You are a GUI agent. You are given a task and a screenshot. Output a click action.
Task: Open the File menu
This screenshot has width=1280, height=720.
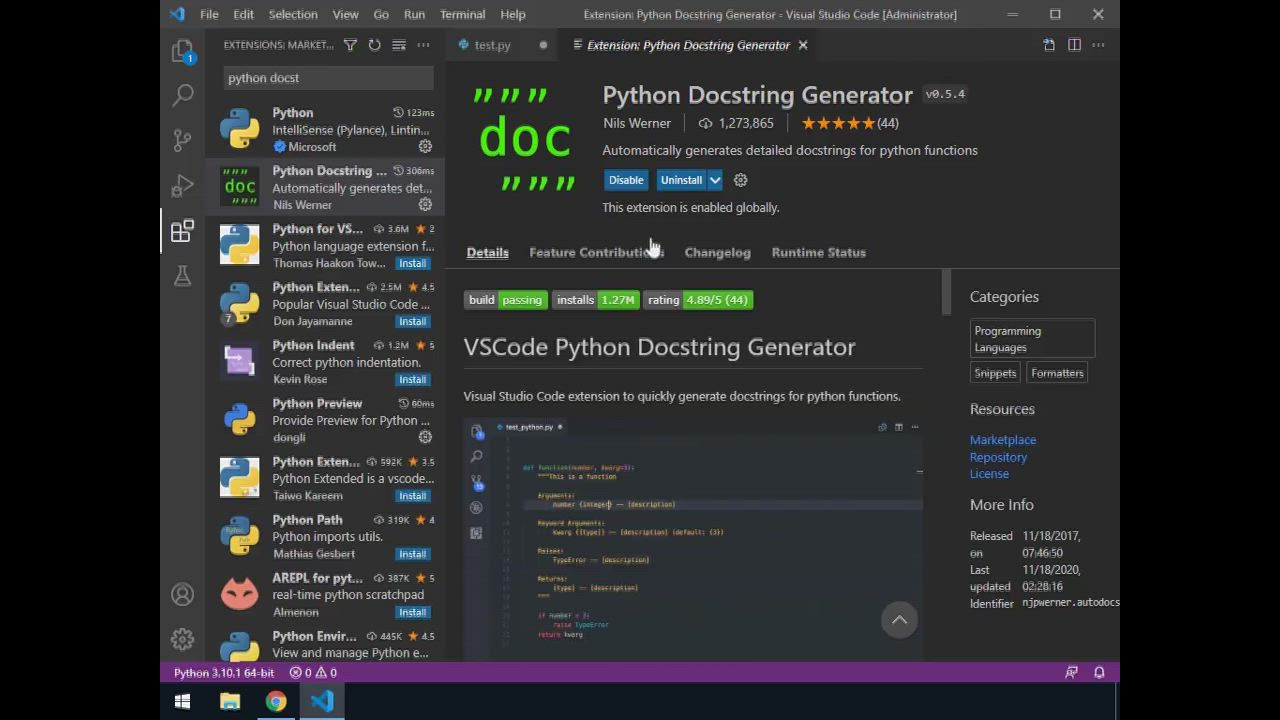tap(209, 14)
